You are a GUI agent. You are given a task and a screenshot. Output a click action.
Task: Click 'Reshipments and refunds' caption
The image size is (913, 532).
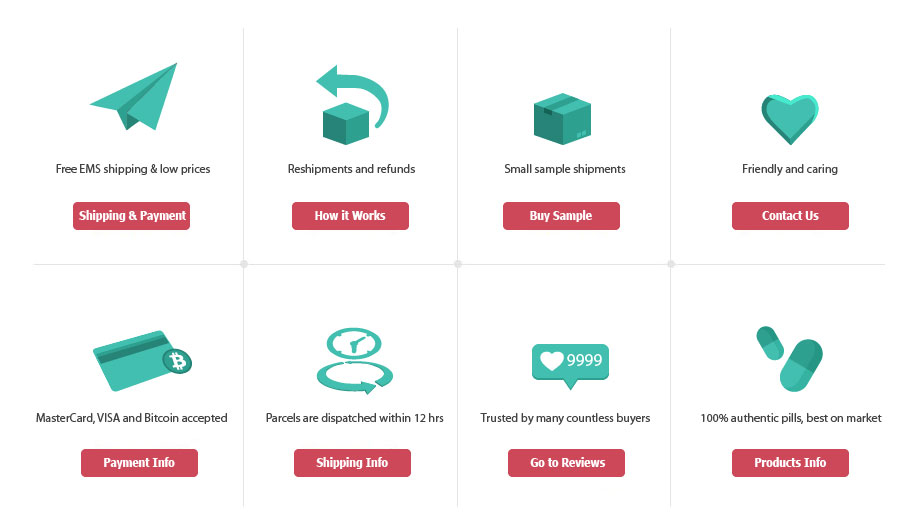352,169
